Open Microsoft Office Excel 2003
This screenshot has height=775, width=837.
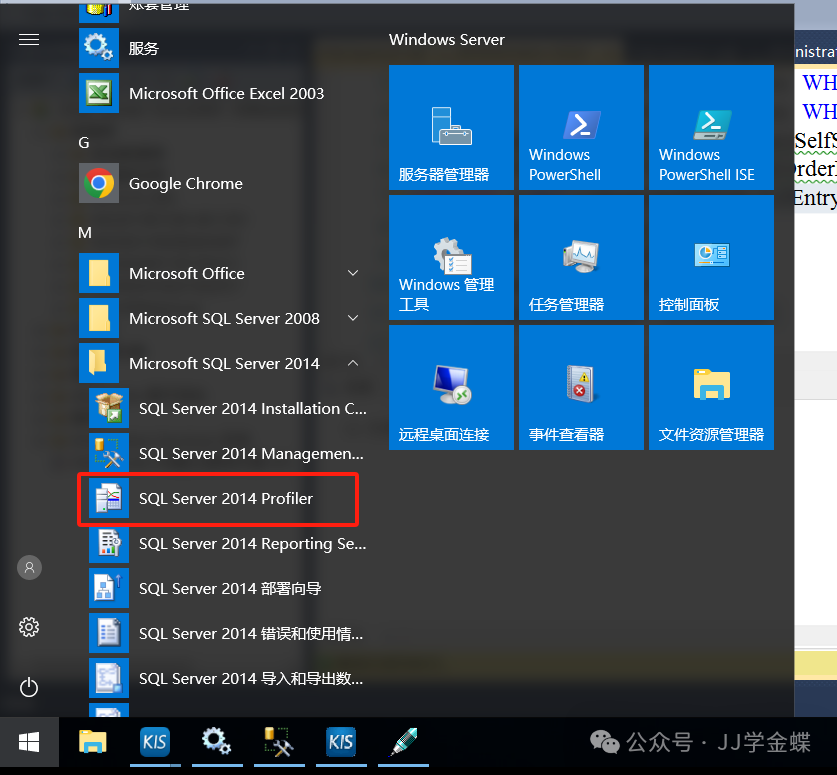click(225, 94)
